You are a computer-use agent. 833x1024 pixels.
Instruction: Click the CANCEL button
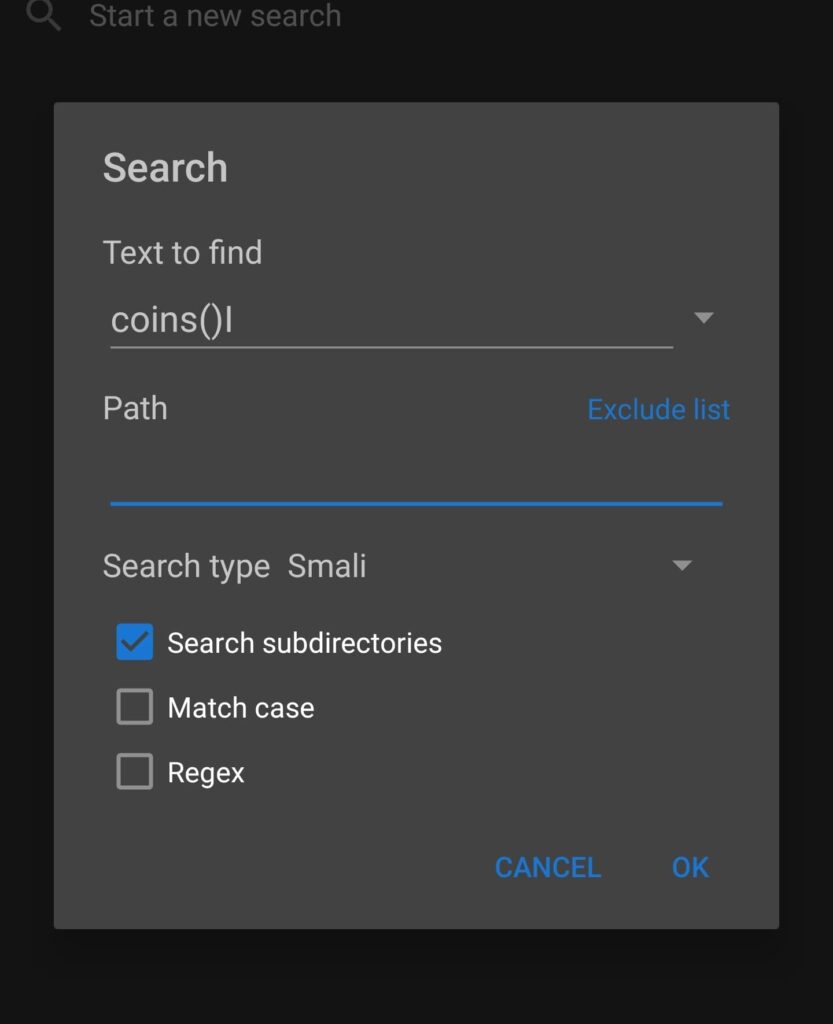coord(548,867)
